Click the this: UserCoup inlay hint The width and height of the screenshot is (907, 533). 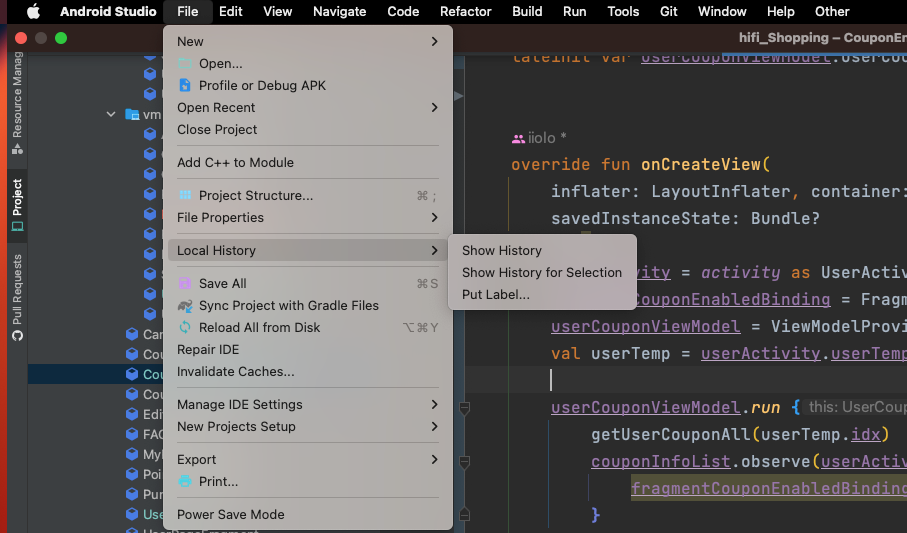tap(856, 407)
